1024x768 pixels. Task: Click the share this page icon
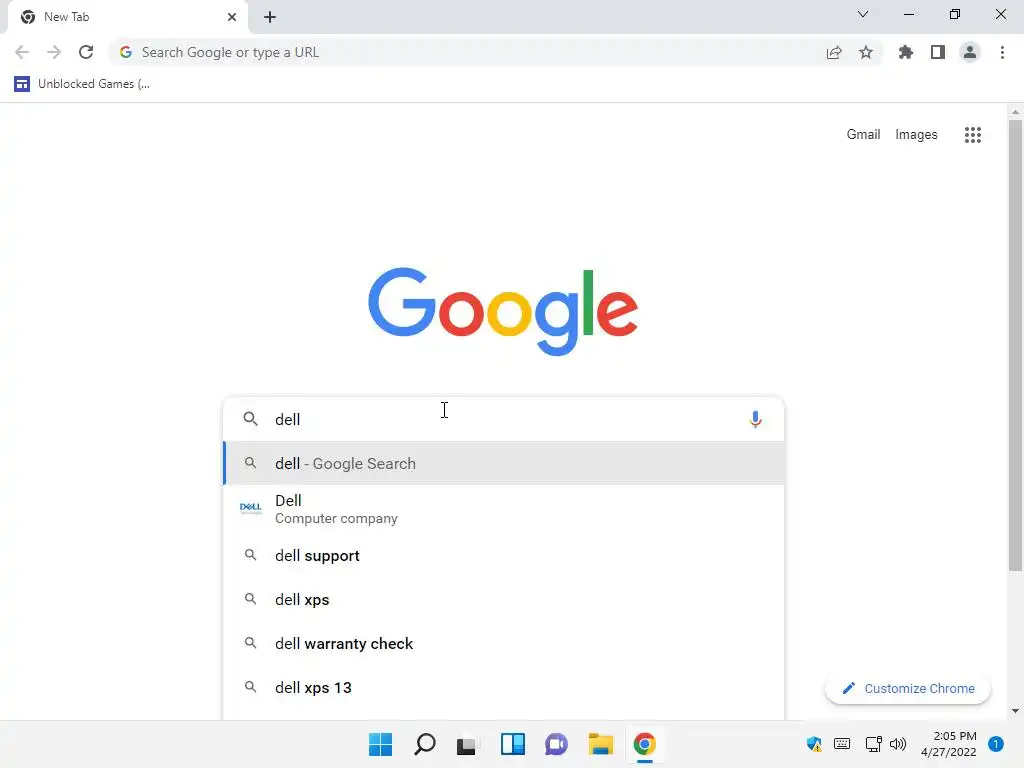834,52
